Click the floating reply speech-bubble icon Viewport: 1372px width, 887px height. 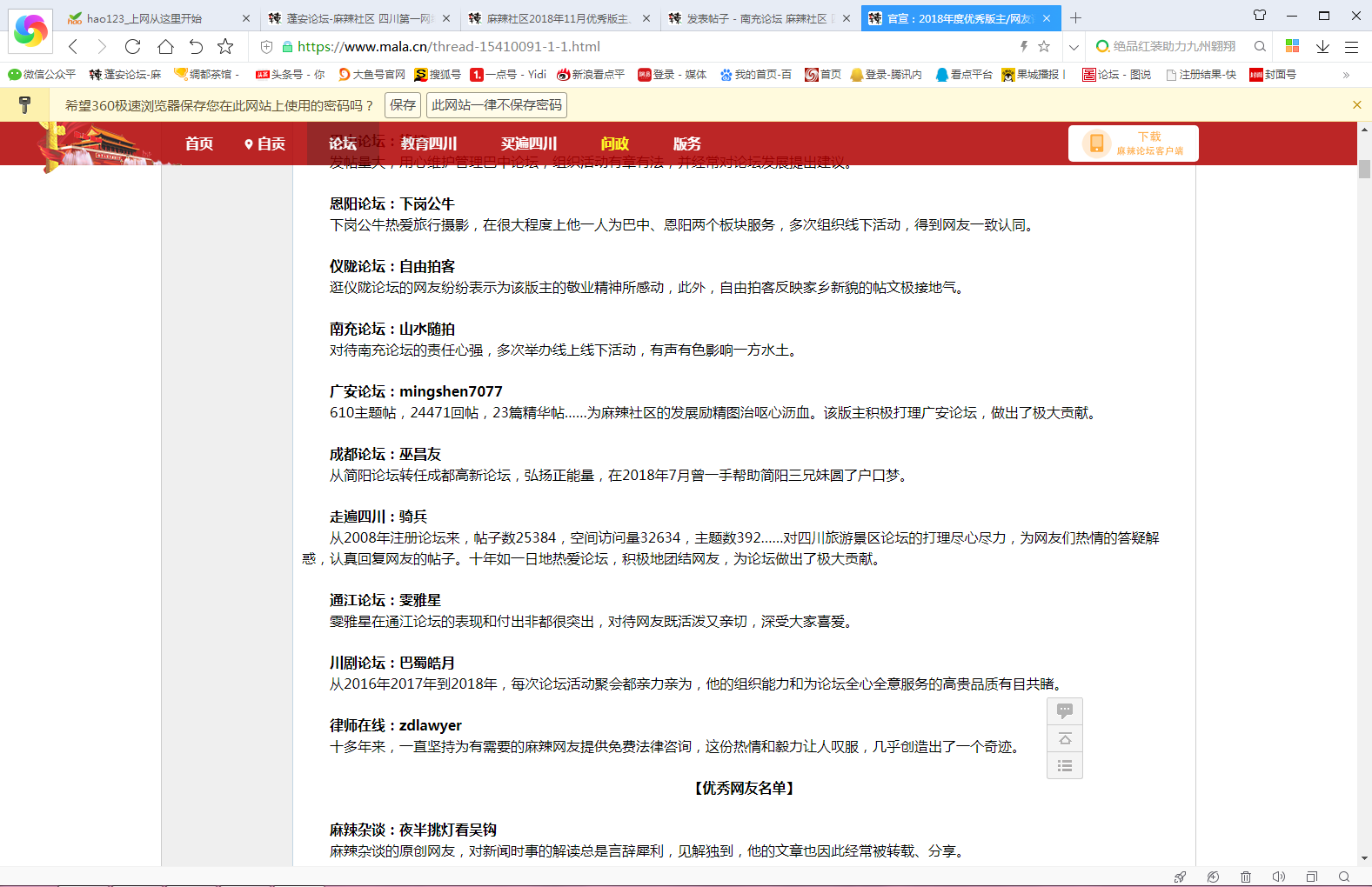(x=1064, y=711)
